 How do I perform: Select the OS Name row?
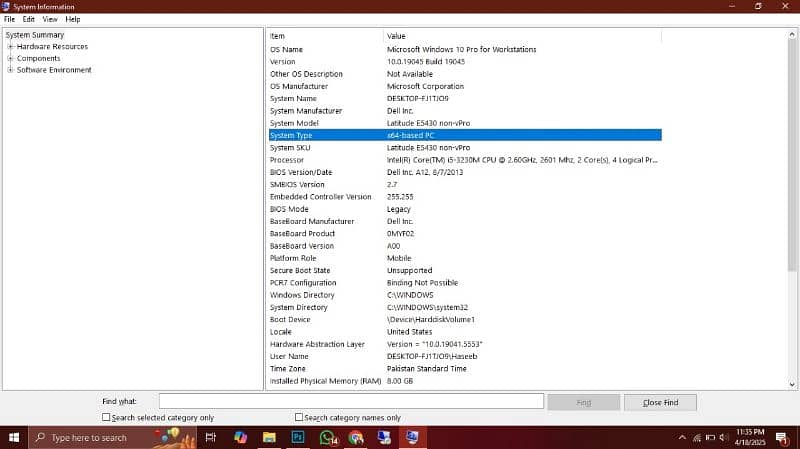[x=465, y=49]
